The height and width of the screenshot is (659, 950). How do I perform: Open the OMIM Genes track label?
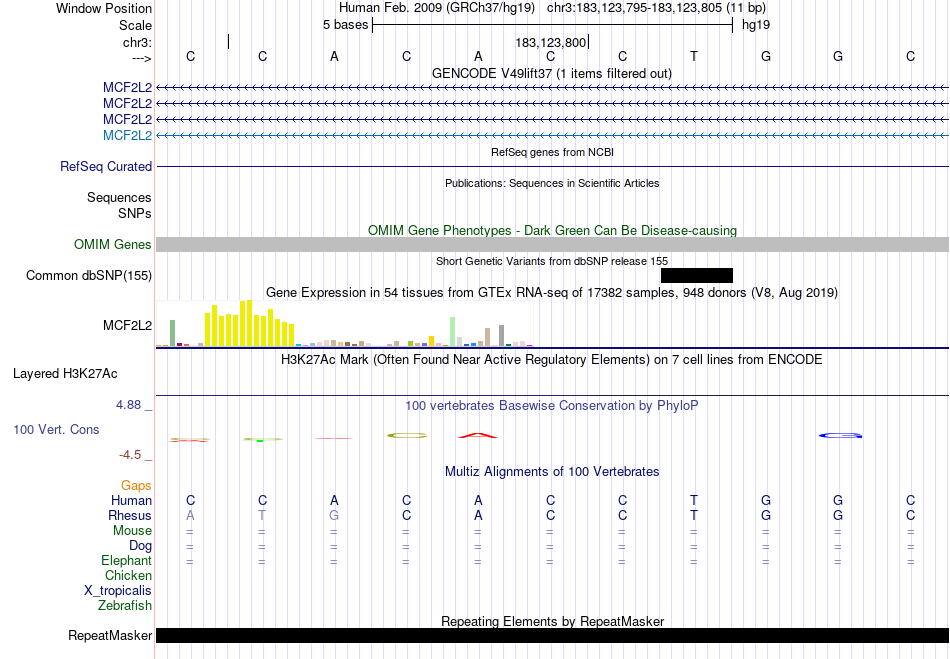pyautogui.click(x=113, y=244)
